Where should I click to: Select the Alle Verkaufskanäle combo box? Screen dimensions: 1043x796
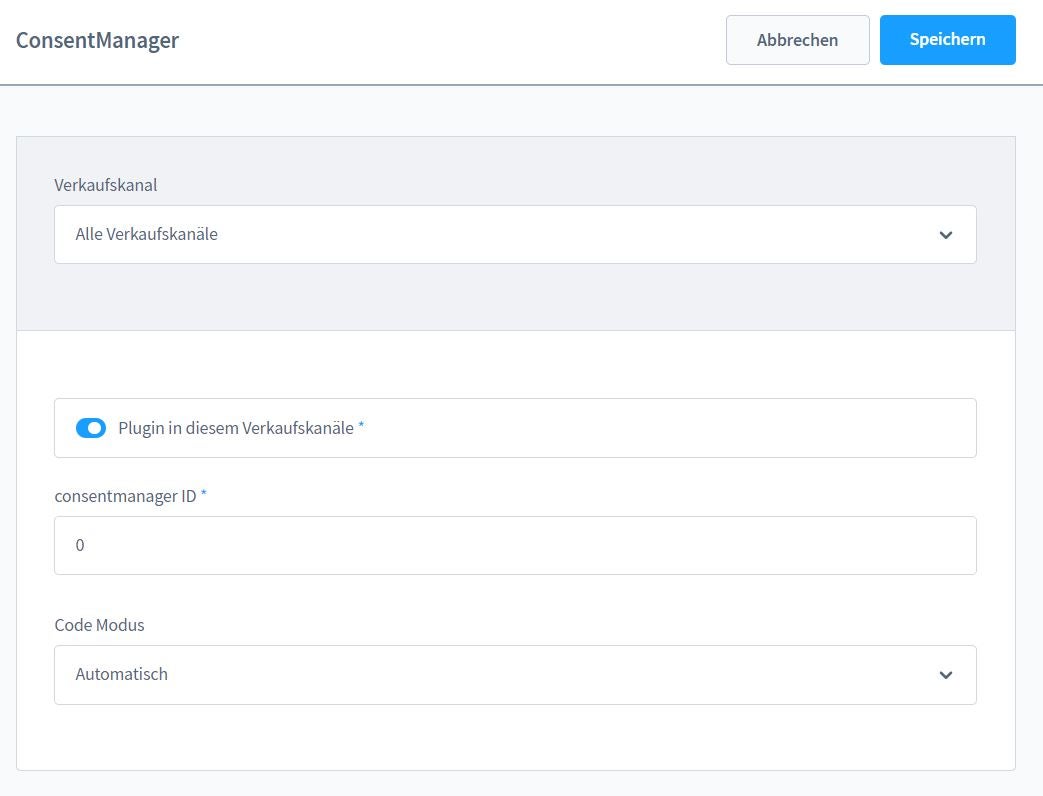point(515,235)
